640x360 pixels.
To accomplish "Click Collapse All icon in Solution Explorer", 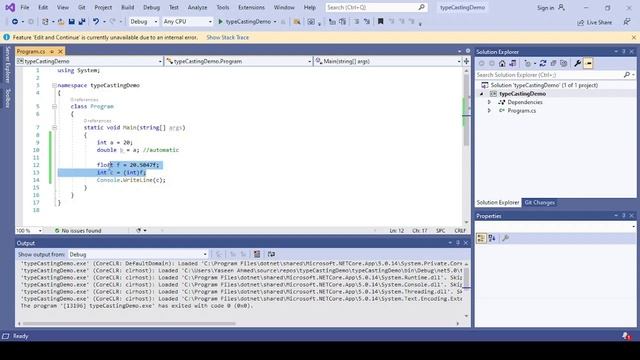I will coord(553,64).
